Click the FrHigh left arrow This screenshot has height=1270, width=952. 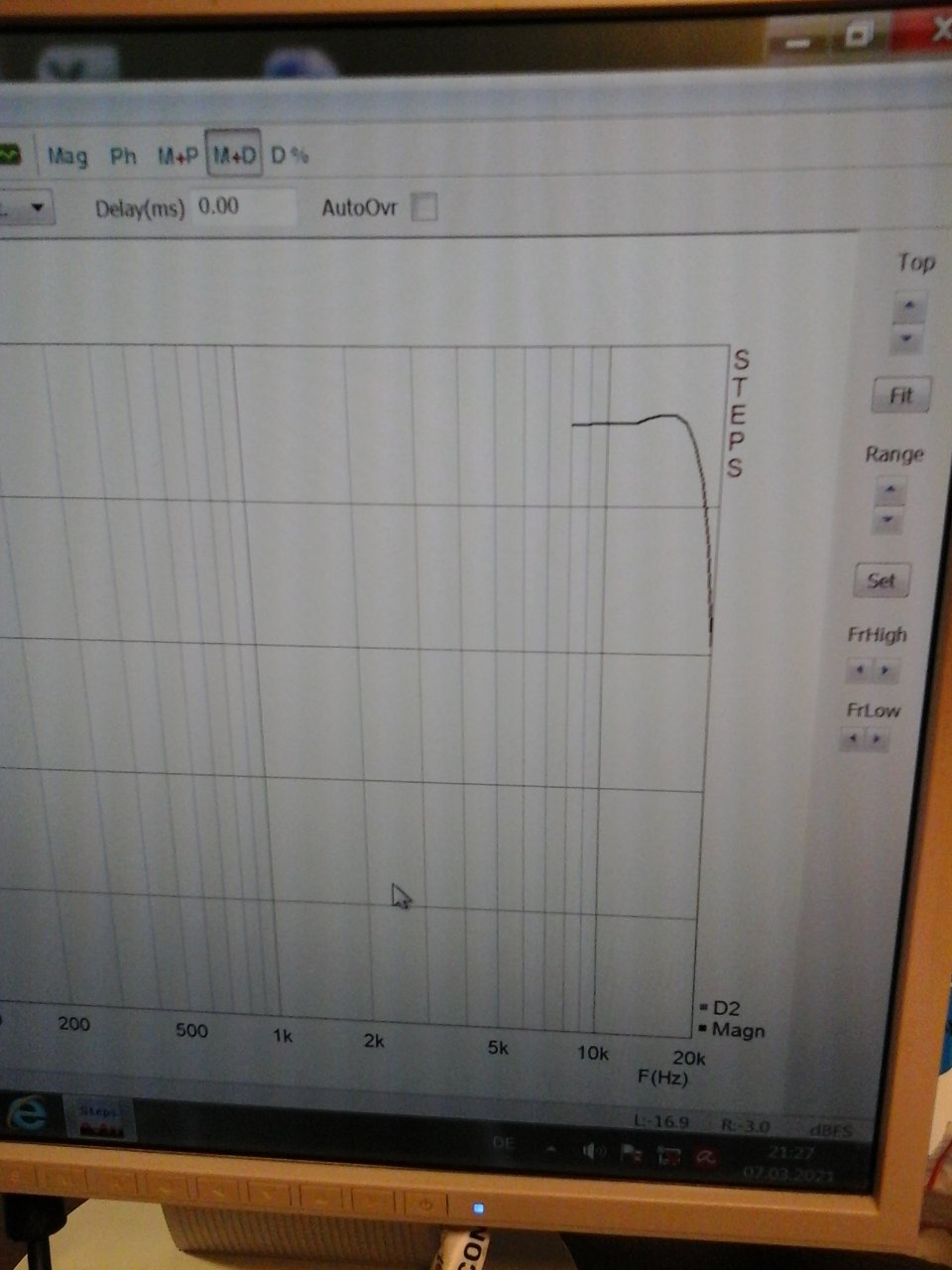coord(859,671)
